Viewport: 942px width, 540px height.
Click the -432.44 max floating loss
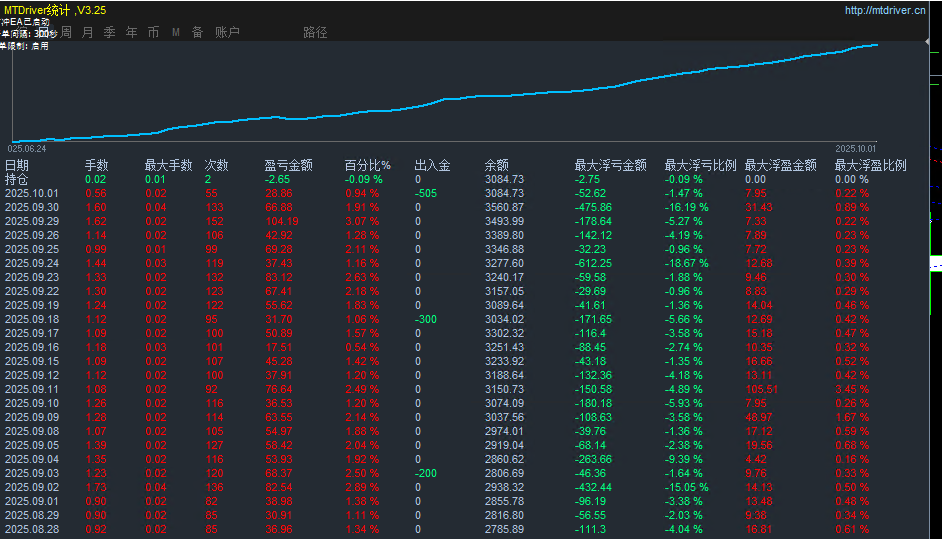click(x=594, y=487)
